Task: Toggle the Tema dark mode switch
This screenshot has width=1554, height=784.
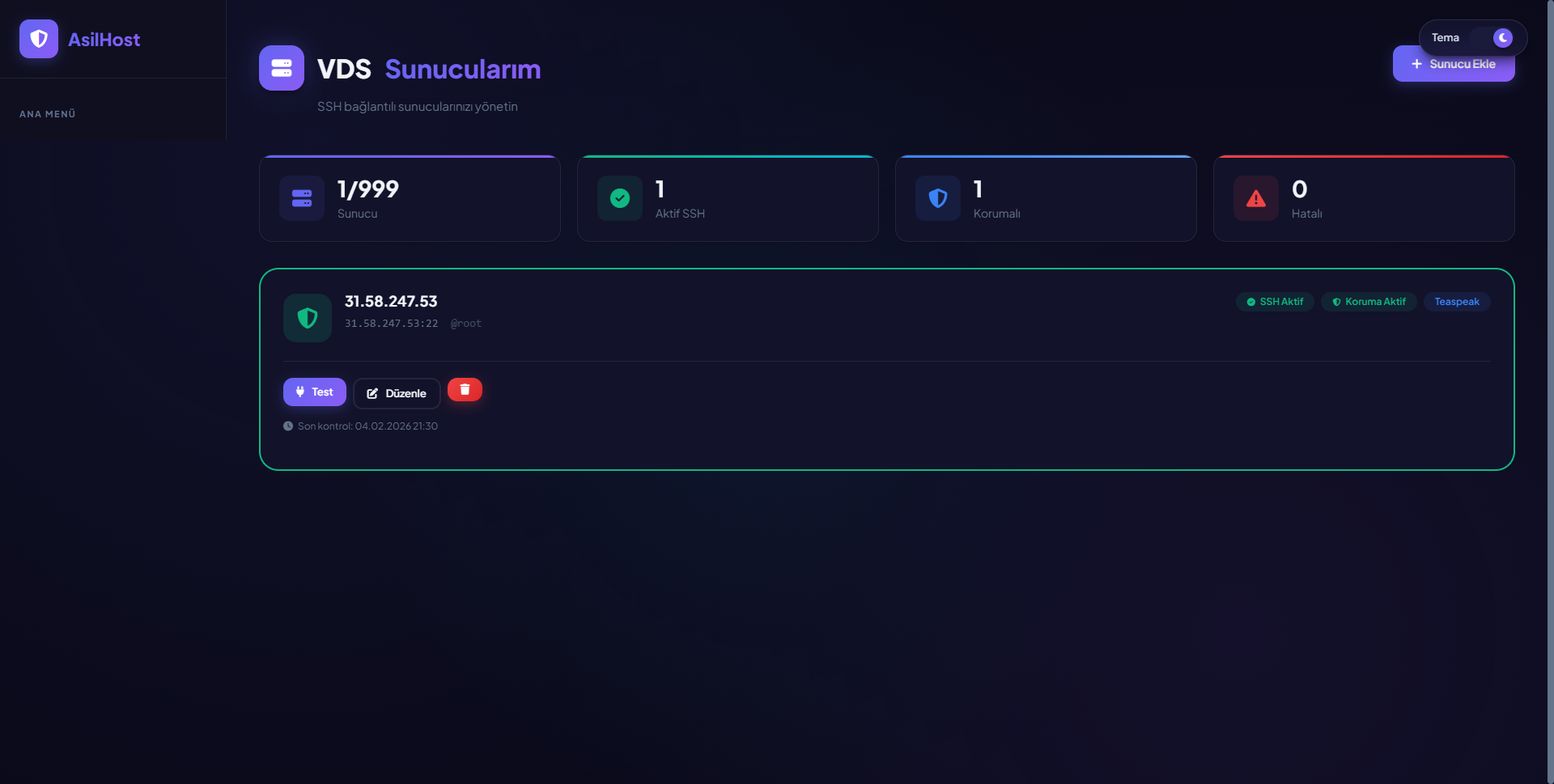Action: coord(1493,38)
